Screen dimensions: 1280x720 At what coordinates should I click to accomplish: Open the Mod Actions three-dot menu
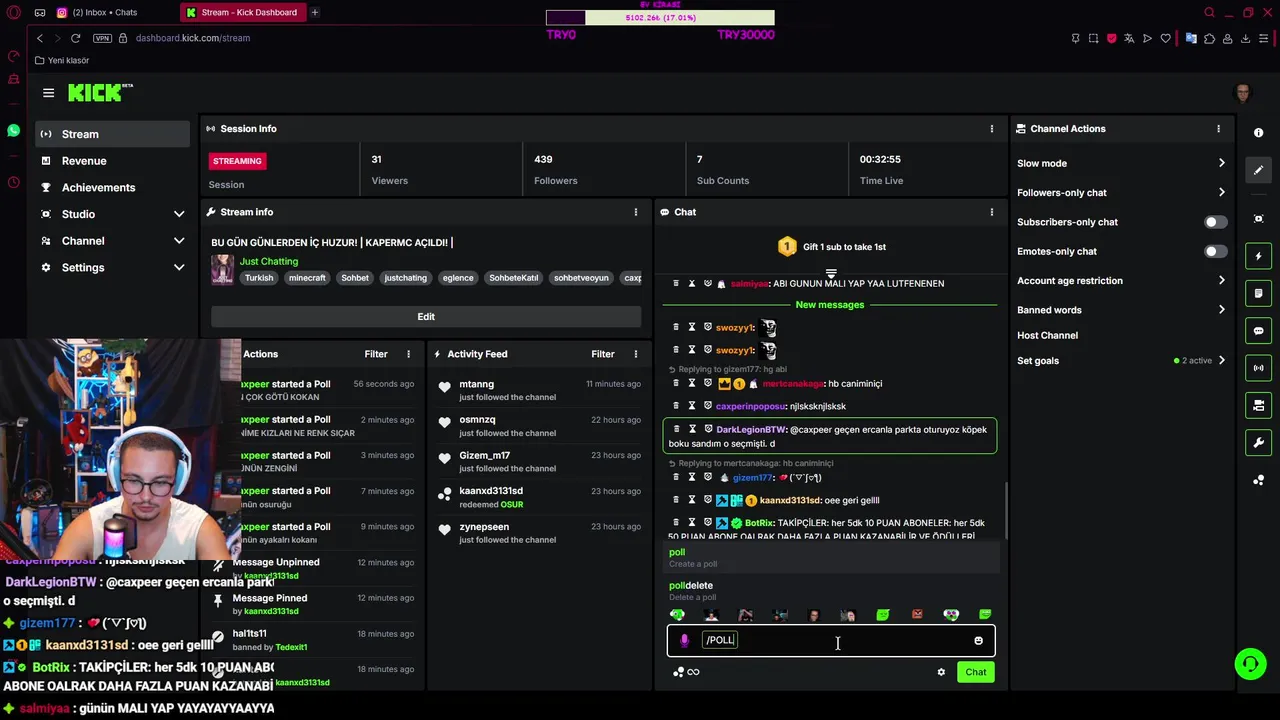408,354
